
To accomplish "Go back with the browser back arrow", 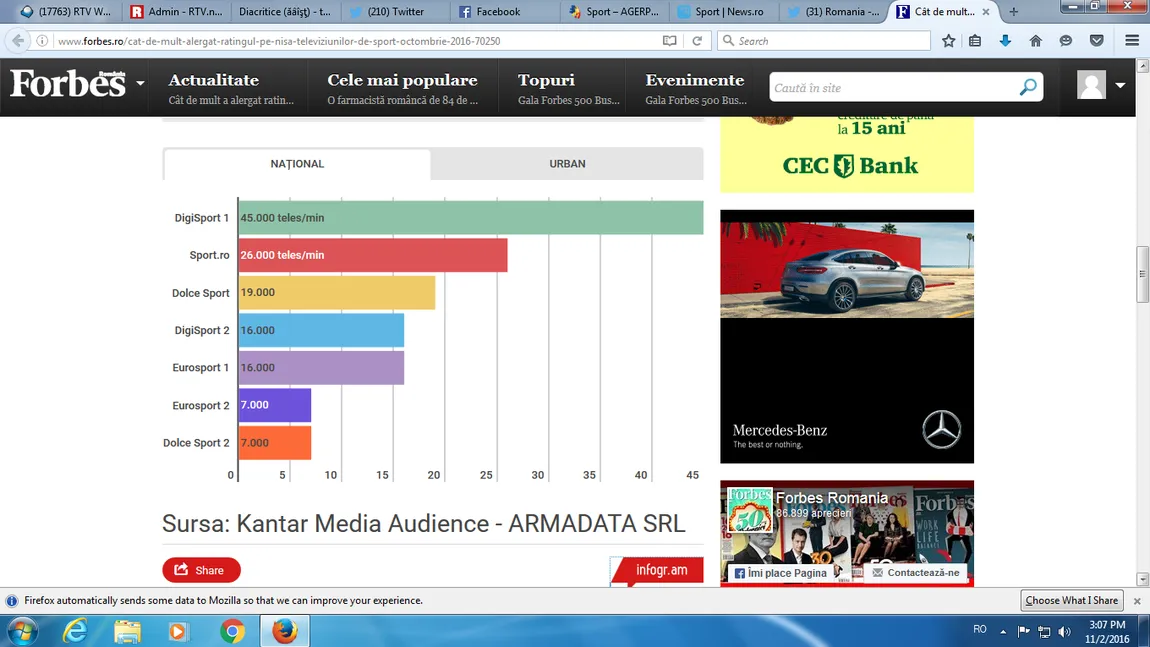I will pos(18,41).
